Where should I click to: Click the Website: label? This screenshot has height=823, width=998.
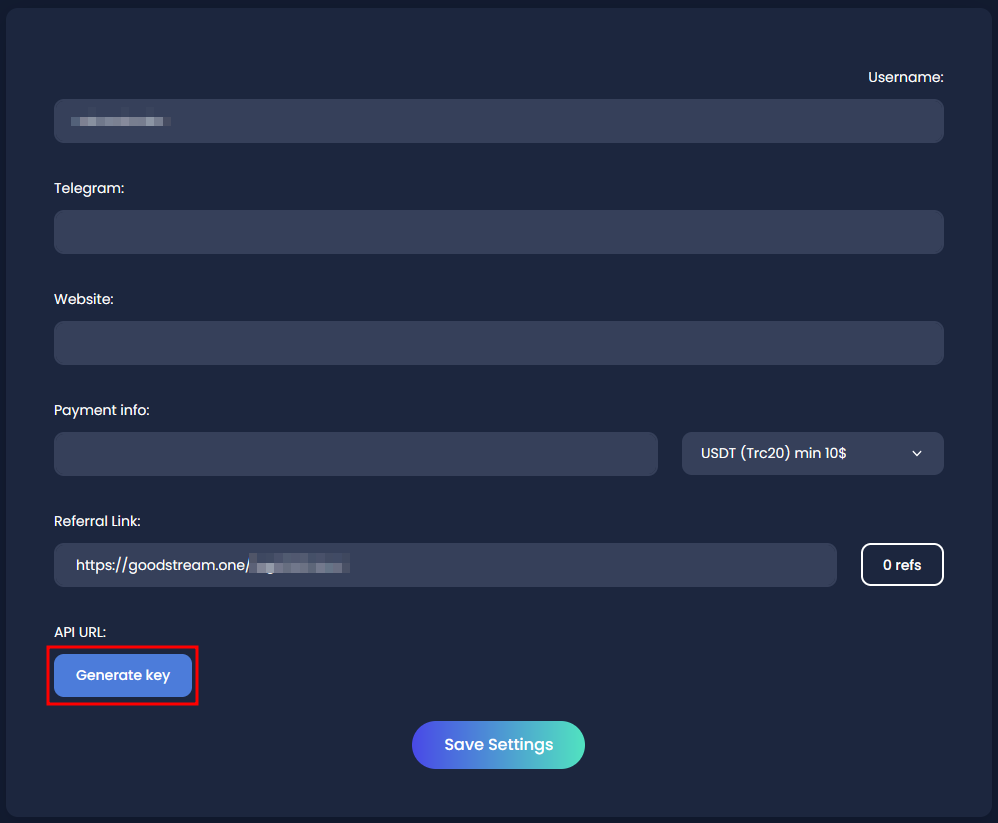[x=84, y=299]
